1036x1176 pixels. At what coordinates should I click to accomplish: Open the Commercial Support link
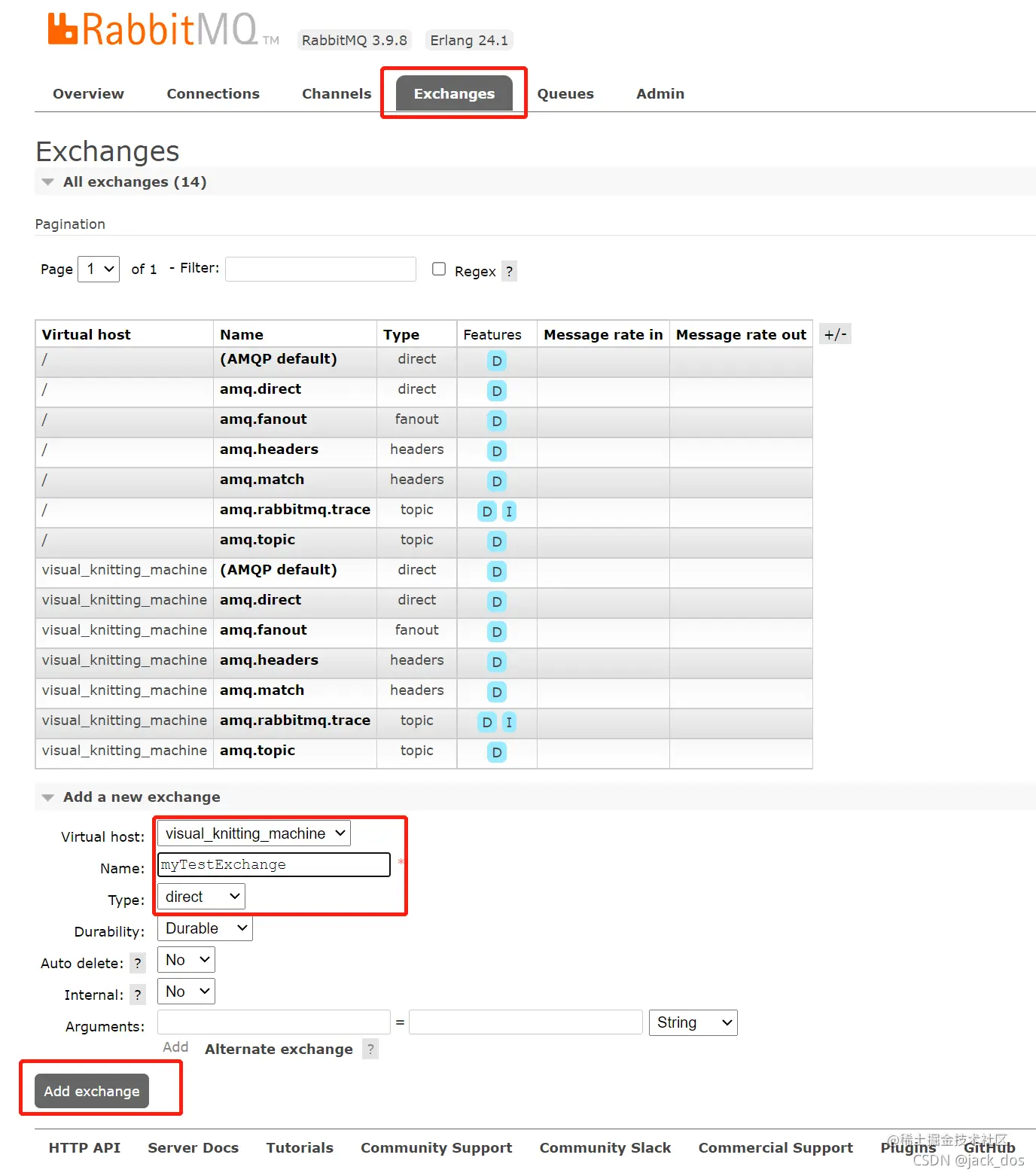click(775, 1147)
